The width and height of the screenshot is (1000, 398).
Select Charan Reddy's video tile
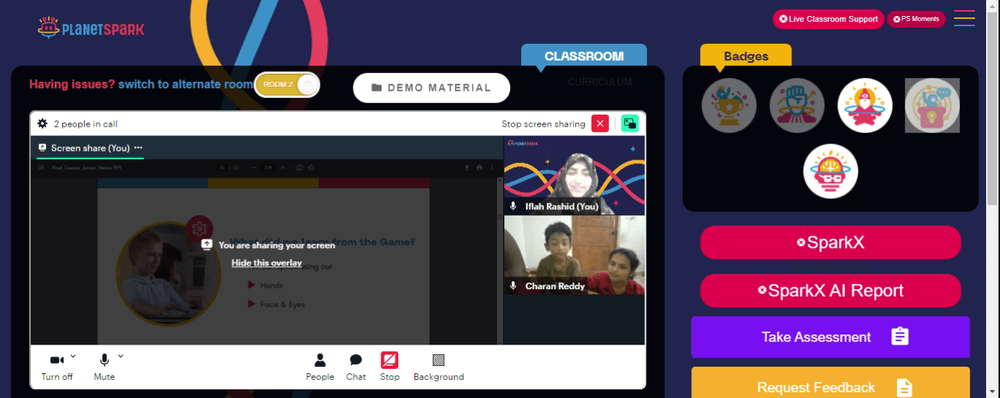pos(575,255)
